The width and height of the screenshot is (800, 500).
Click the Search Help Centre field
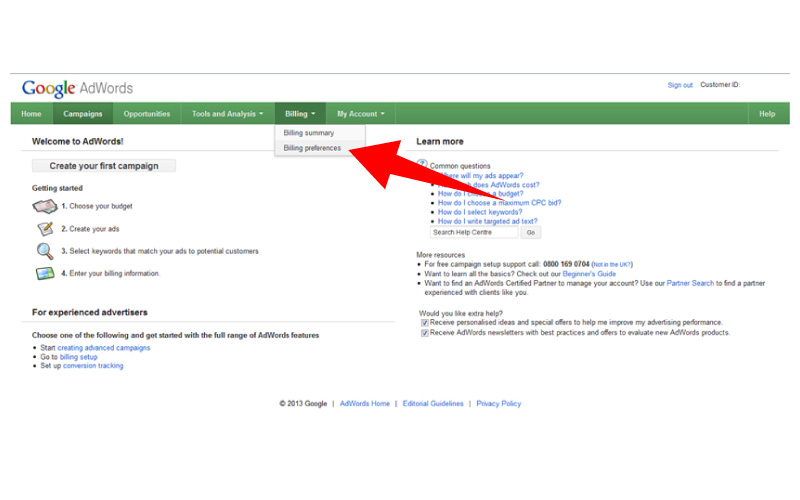(474, 233)
